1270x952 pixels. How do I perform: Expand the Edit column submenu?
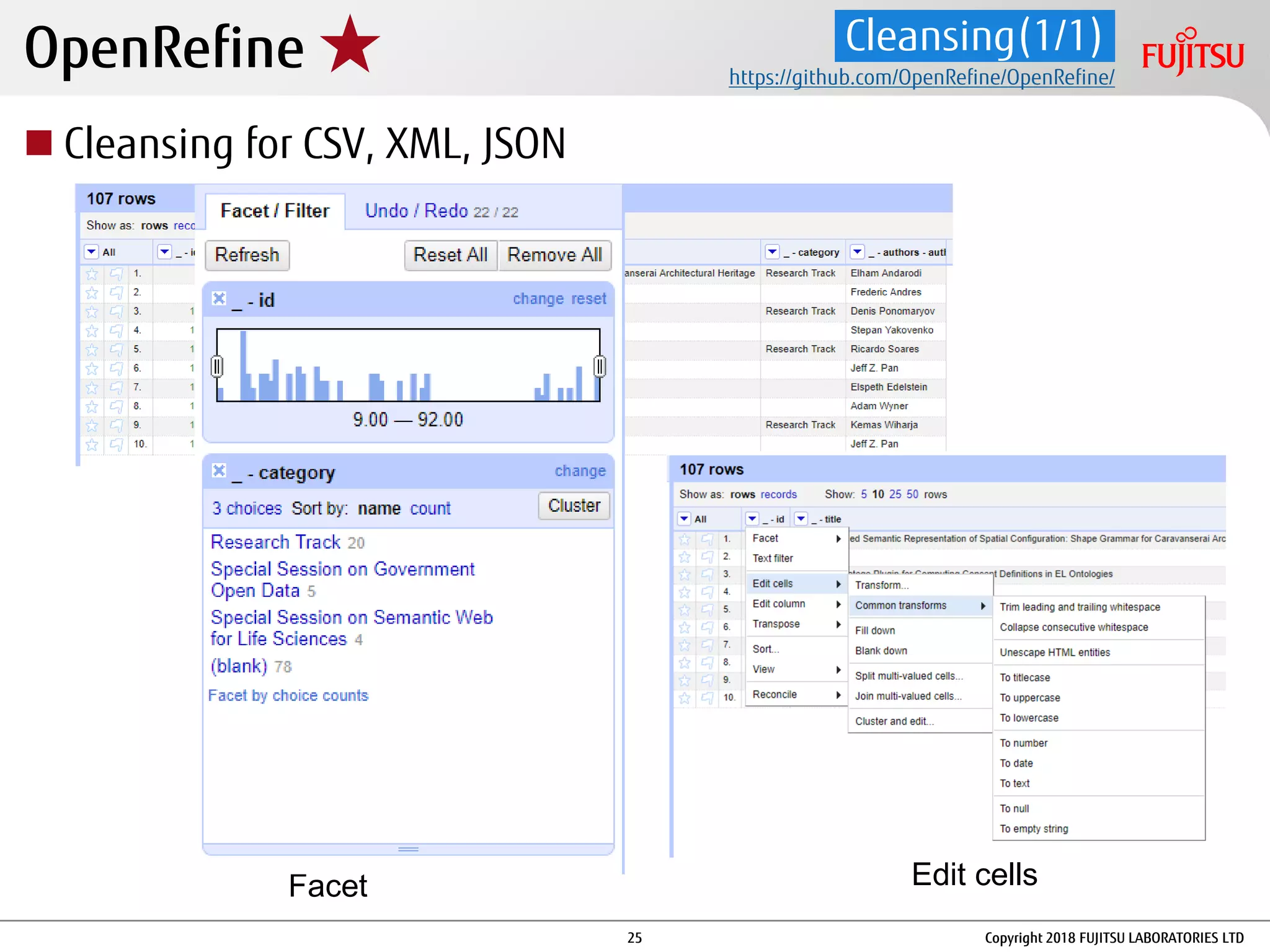pos(797,604)
